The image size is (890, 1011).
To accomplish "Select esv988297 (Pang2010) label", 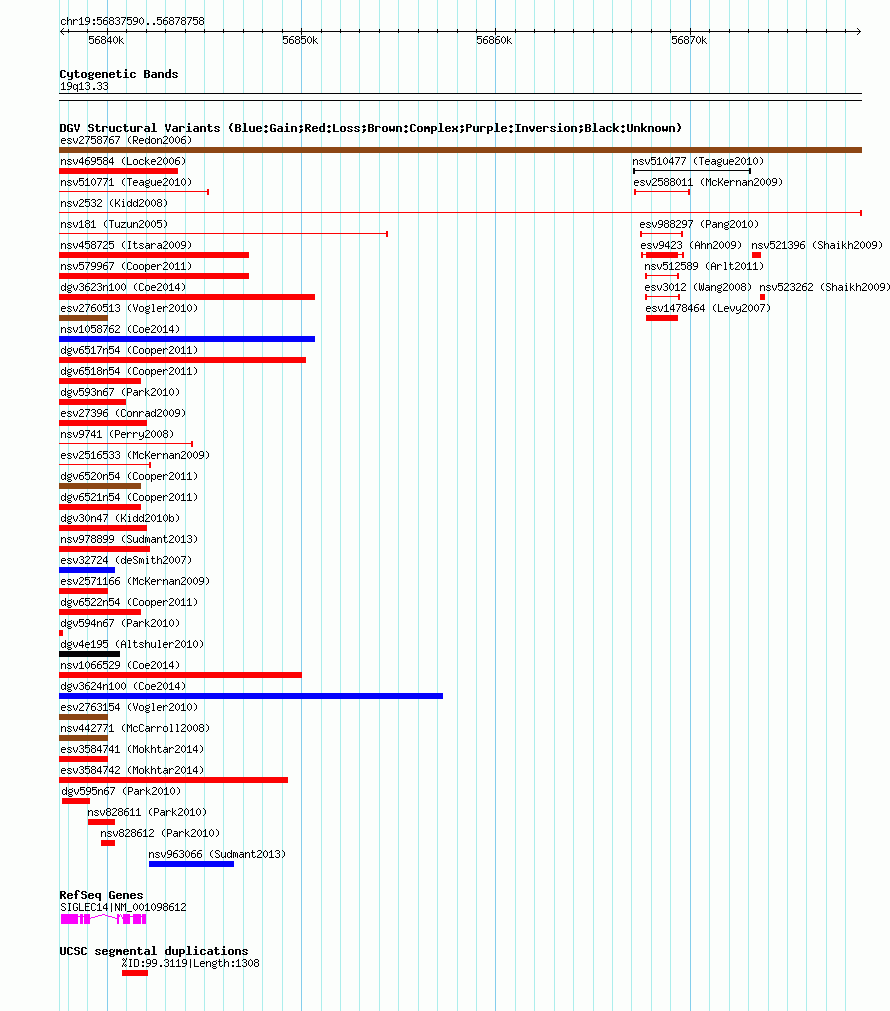I will 699,224.
